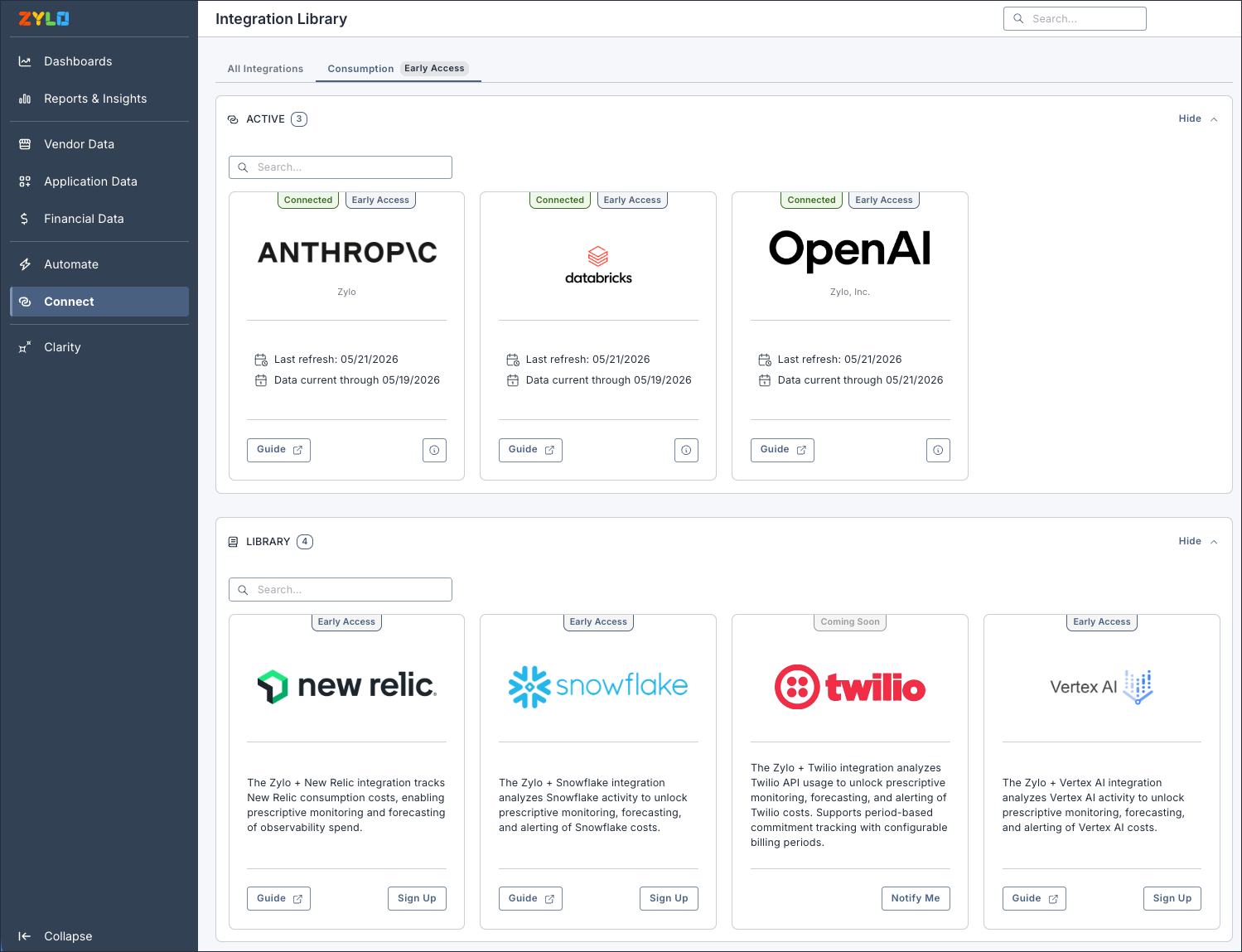Click the New Relic logo
The height and width of the screenshot is (952, 1242).
coord(347,686)
